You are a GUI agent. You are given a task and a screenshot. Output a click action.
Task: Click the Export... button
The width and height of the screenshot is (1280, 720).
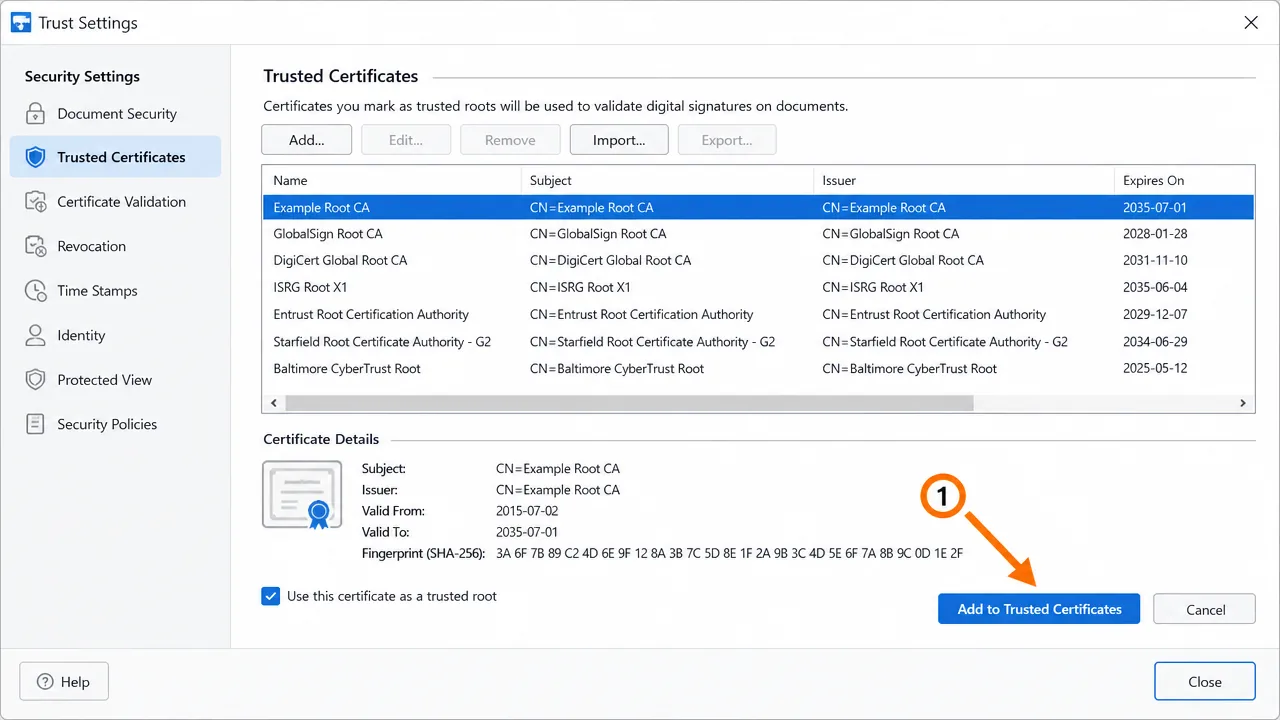[727, 140]
